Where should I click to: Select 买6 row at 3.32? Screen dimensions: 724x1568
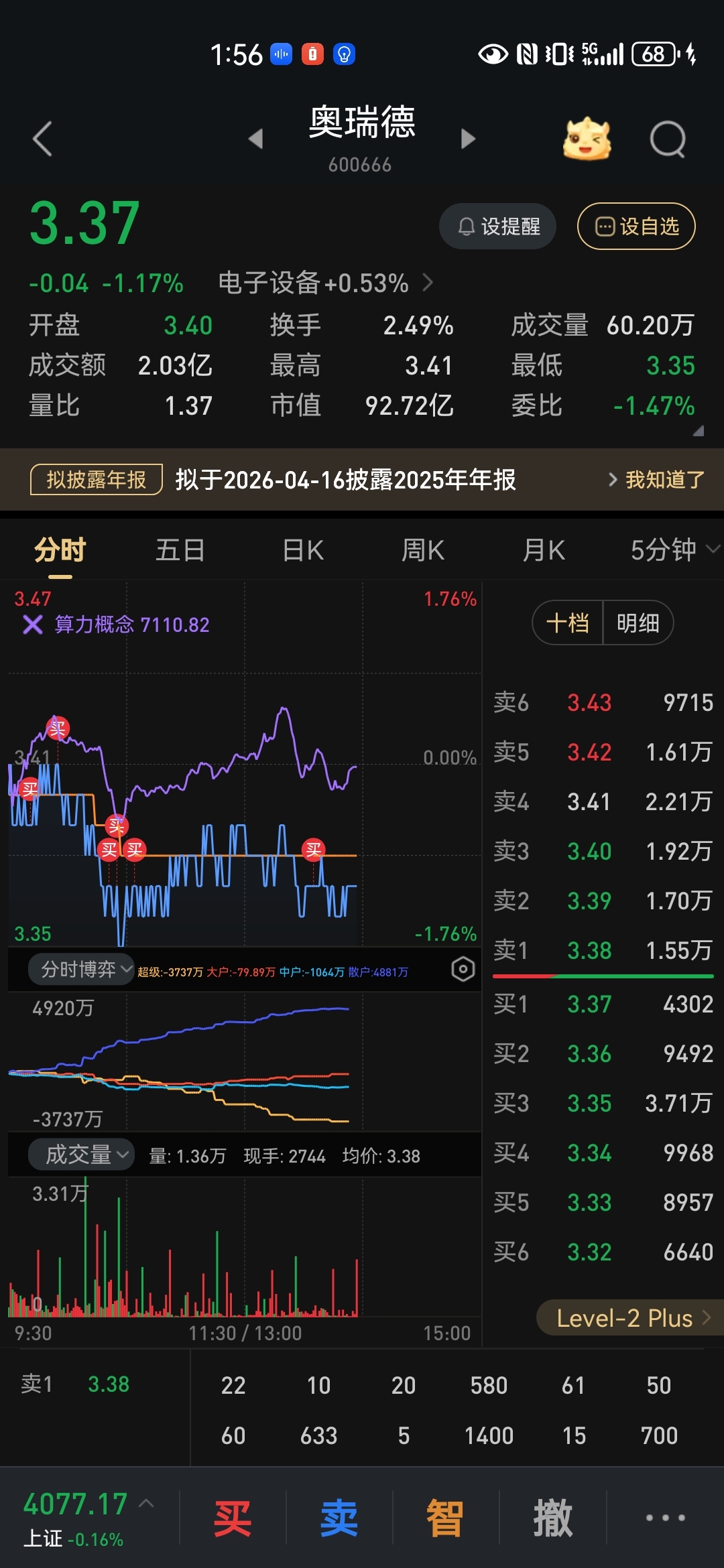[x=603, y=1252]
